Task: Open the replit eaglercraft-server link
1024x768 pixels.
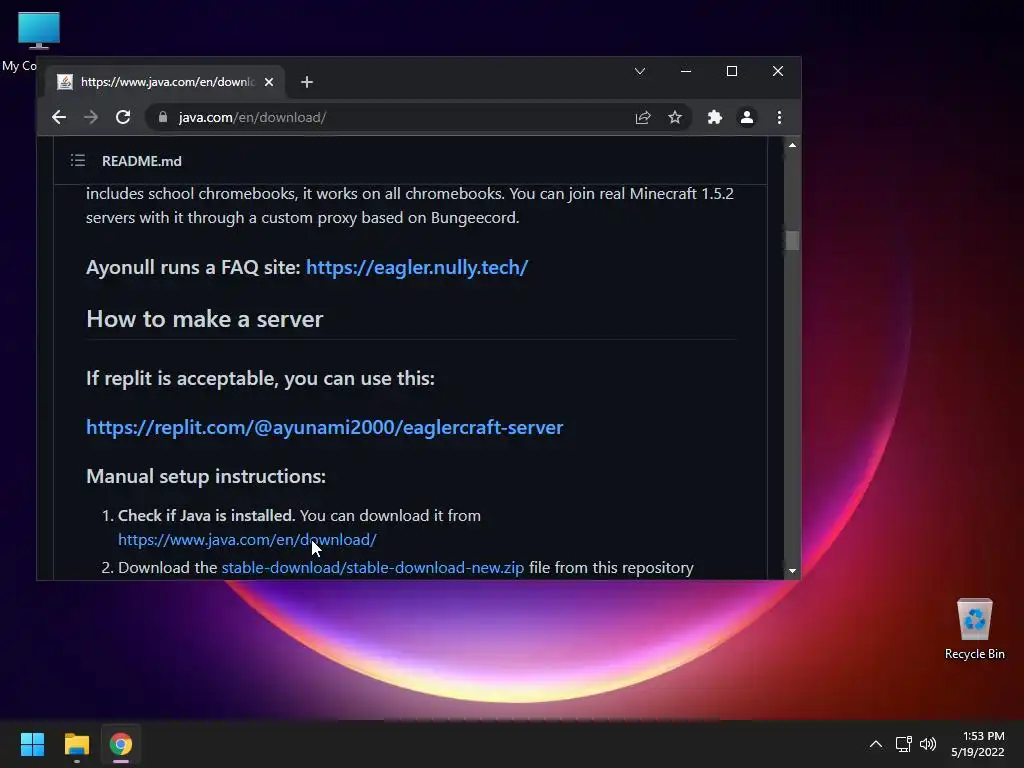Action: tap(325, 427)
